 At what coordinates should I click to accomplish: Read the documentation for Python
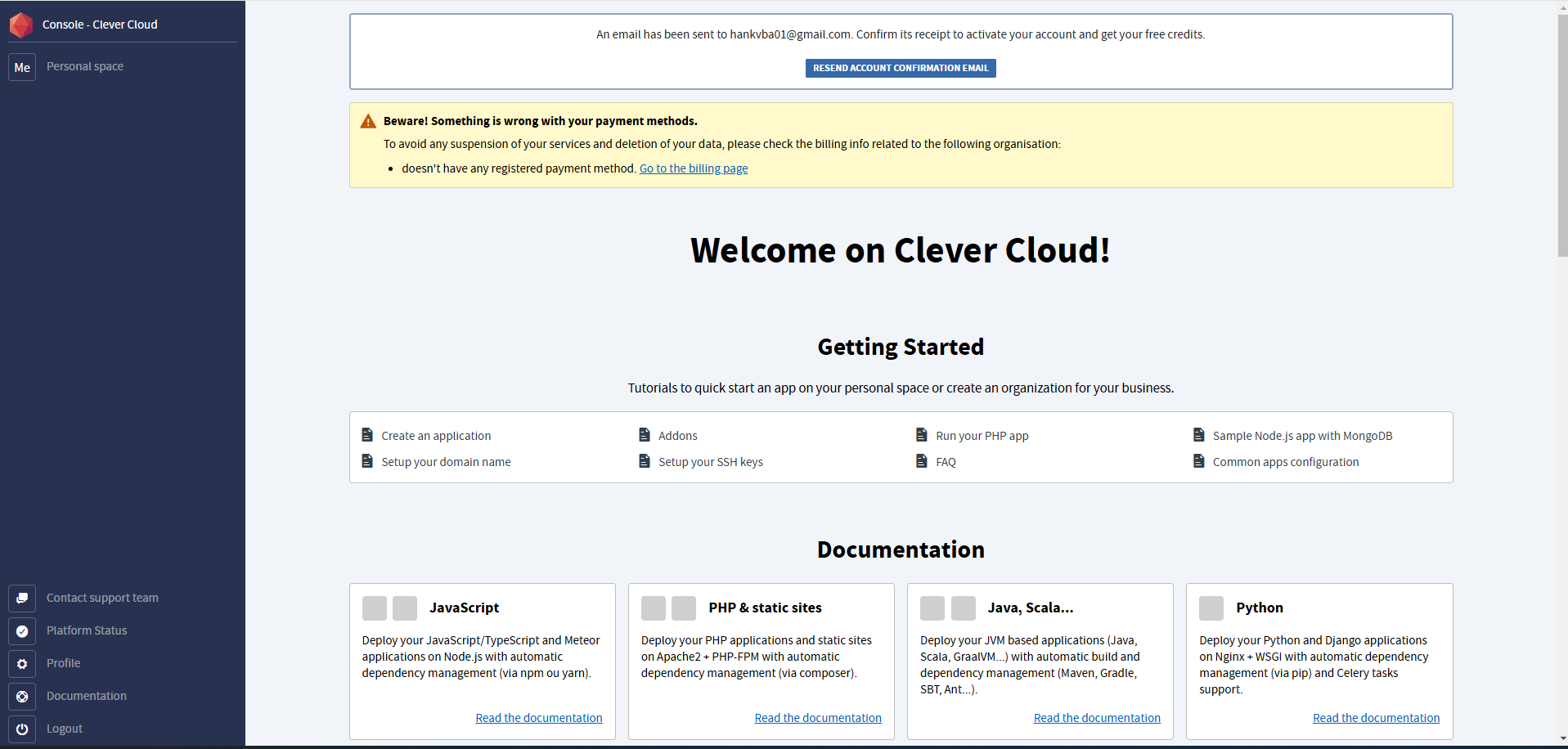coord(1376,718)
